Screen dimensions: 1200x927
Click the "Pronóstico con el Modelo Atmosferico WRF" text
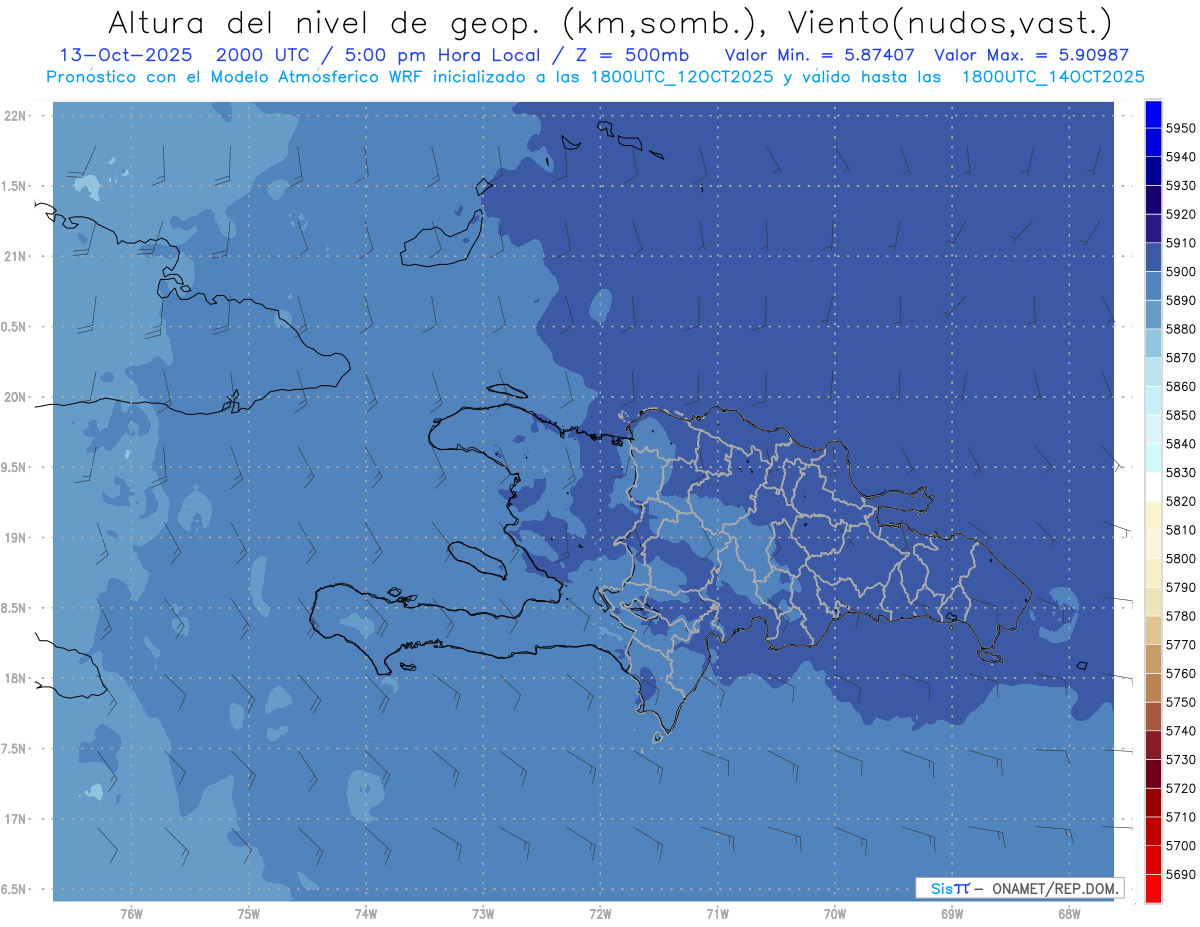point(234,76)
